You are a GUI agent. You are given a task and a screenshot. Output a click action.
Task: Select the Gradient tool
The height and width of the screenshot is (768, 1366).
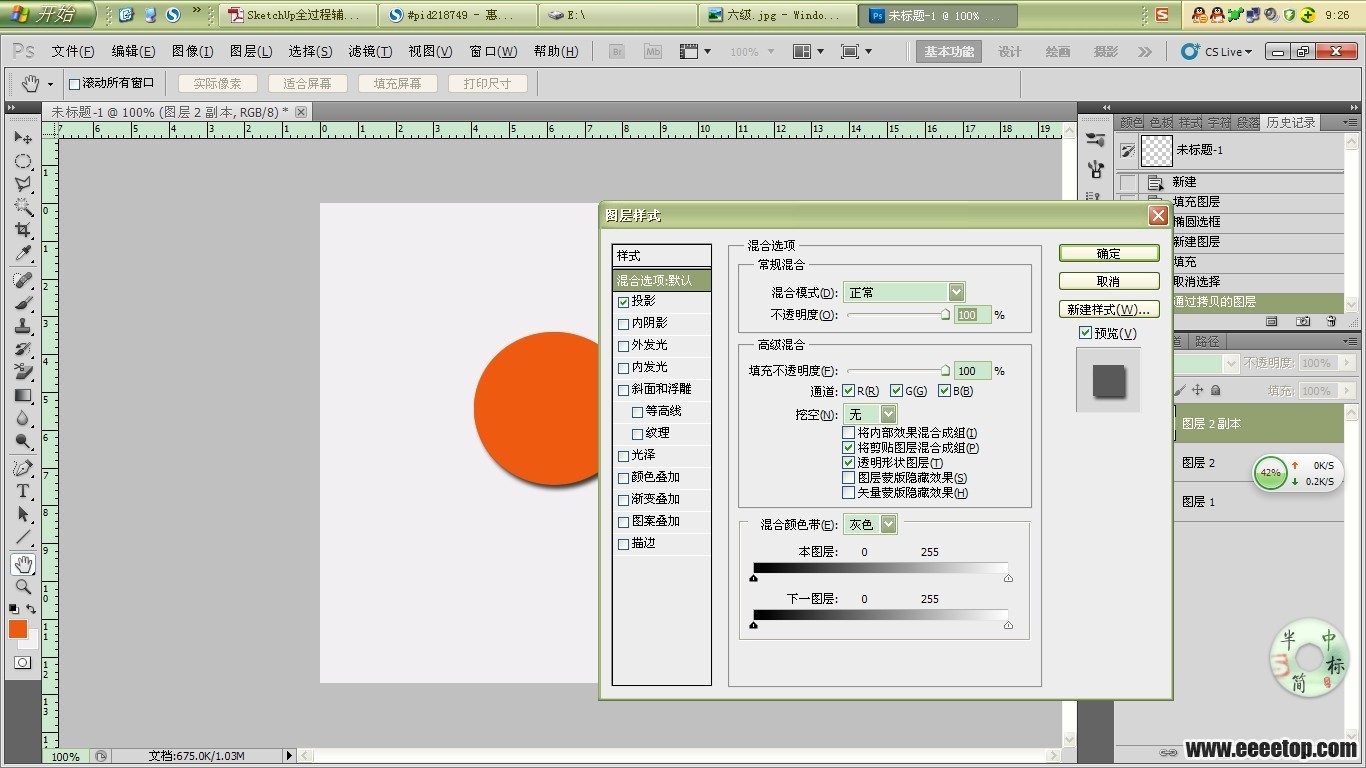point(22,395)
